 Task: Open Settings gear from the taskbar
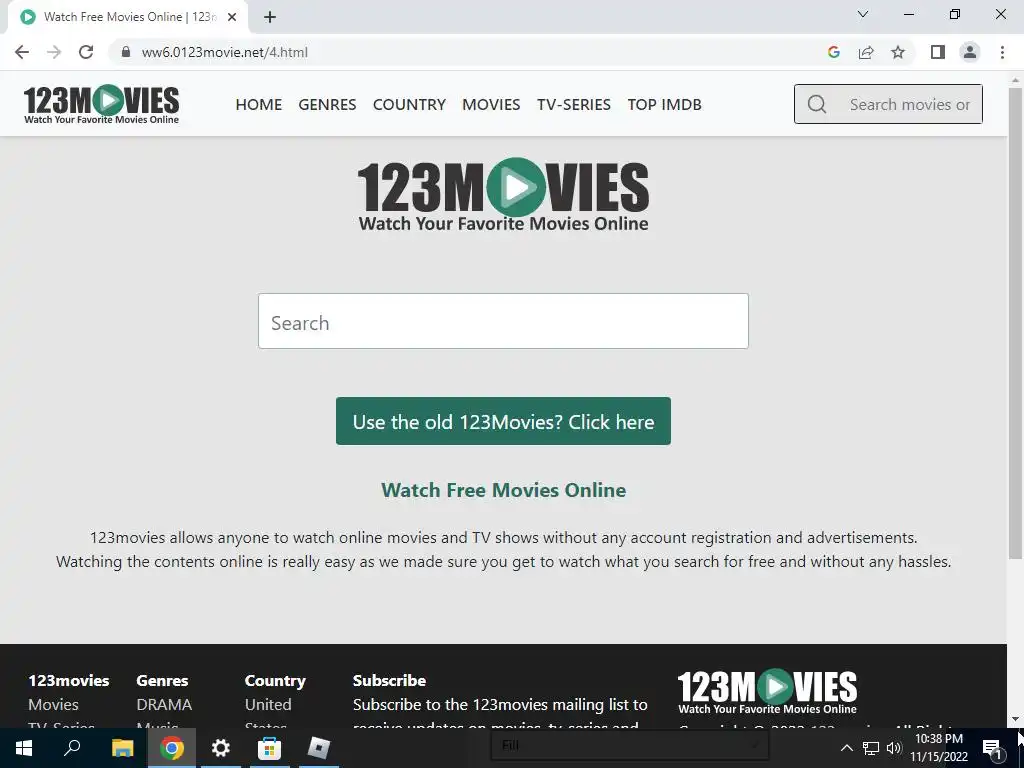[x=221, y=748]
